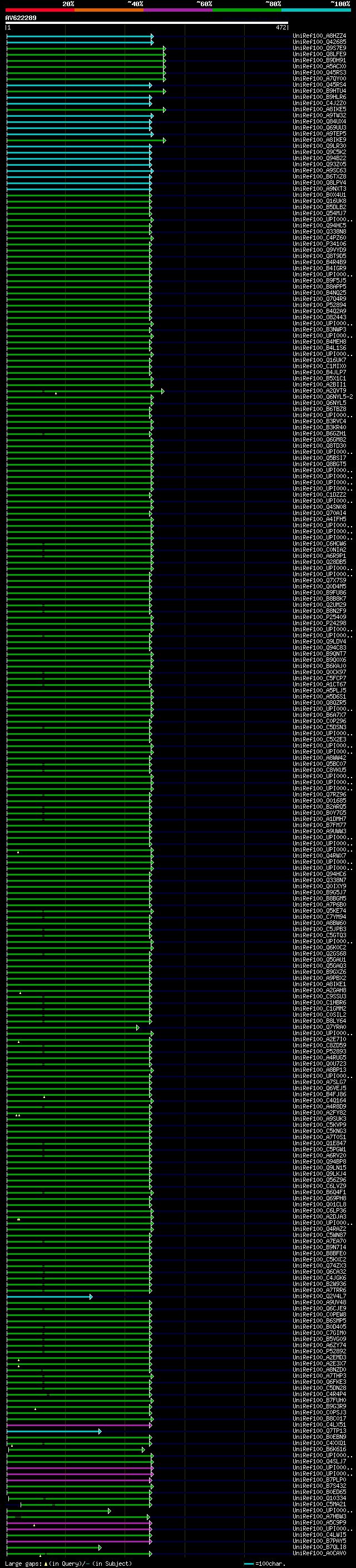Screen dimensions: 356x1568
Task: Choose label UniRef100_Q0CK97
Action: coord(319,672)
